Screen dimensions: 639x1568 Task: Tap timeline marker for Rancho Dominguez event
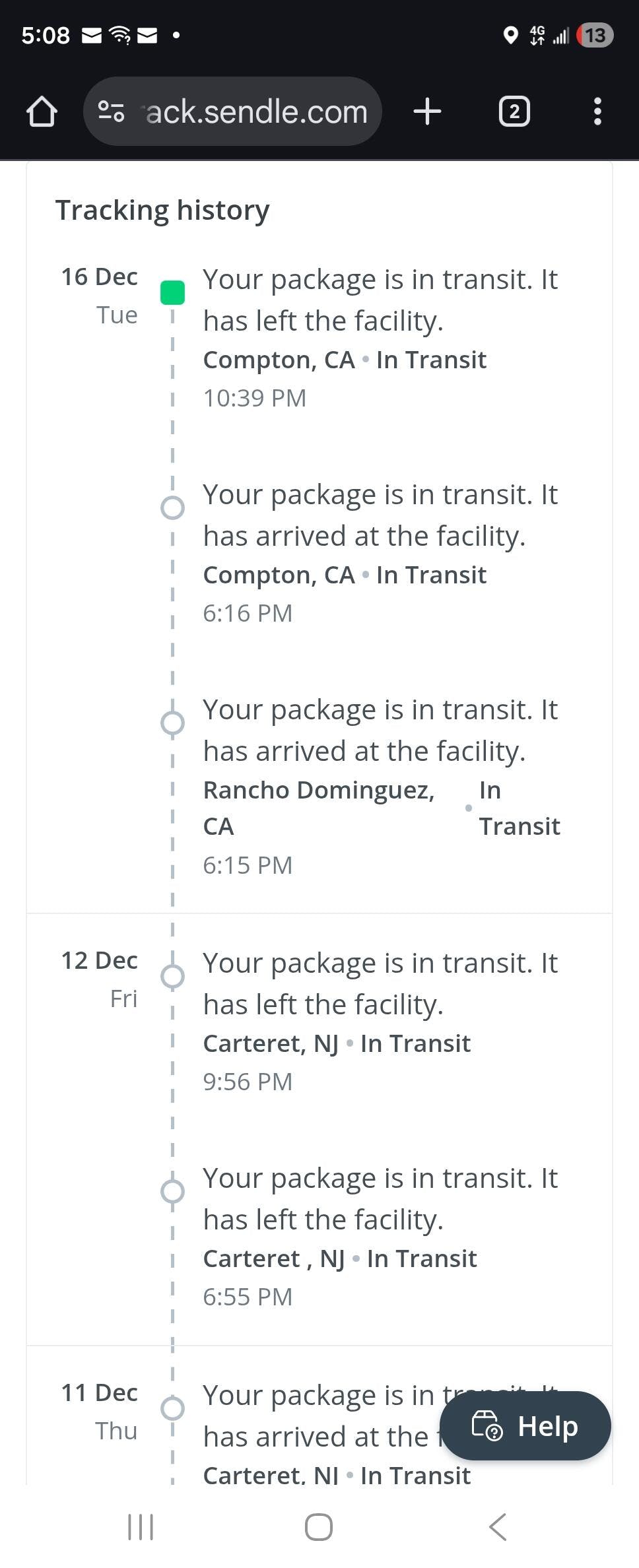click(x=172, y=723)
